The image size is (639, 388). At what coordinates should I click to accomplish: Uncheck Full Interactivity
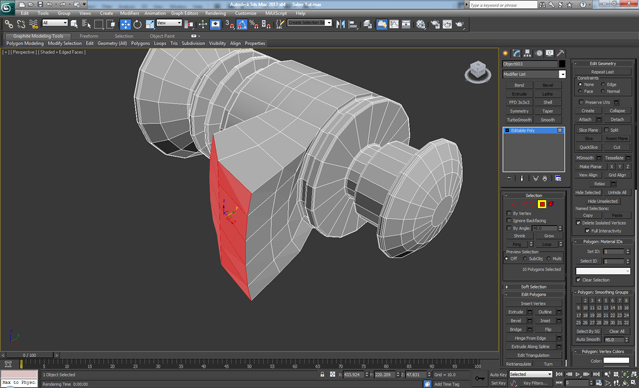tap(587, 231)
